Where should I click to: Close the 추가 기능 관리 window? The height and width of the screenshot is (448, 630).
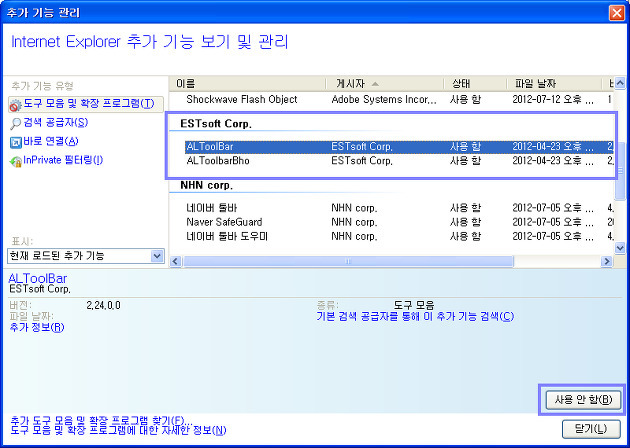click(x=616, y=13)
